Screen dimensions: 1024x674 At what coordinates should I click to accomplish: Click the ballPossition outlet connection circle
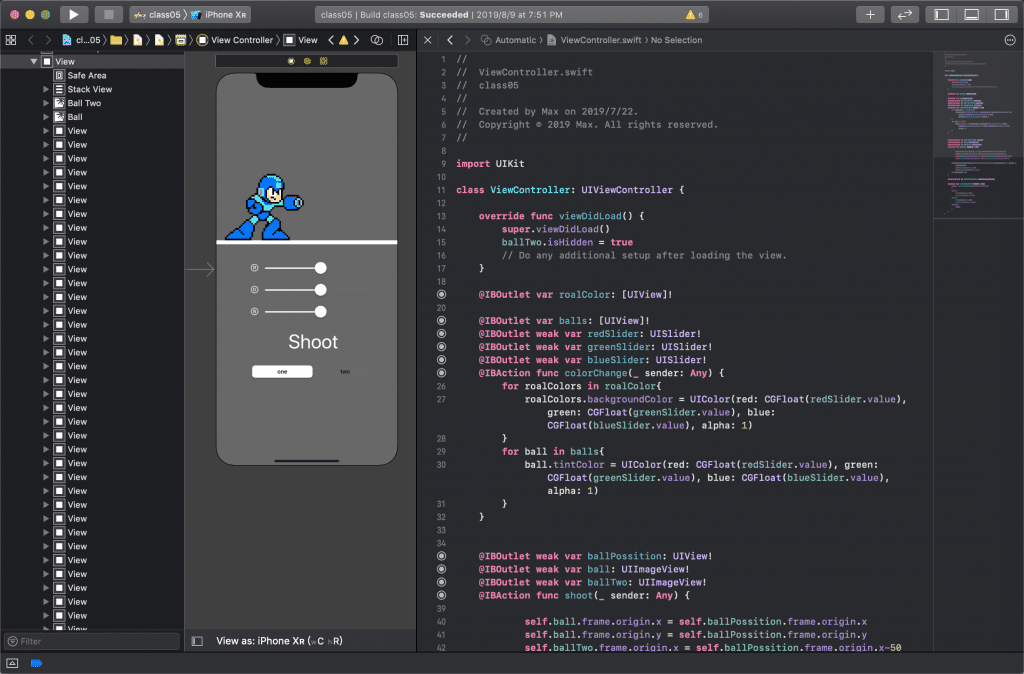441,556
